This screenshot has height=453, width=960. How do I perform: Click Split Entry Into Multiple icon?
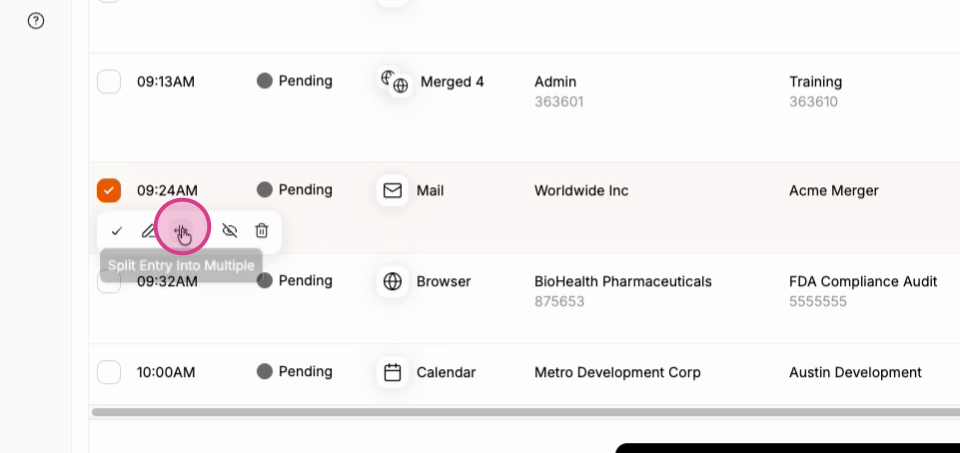tap(181, 231)
